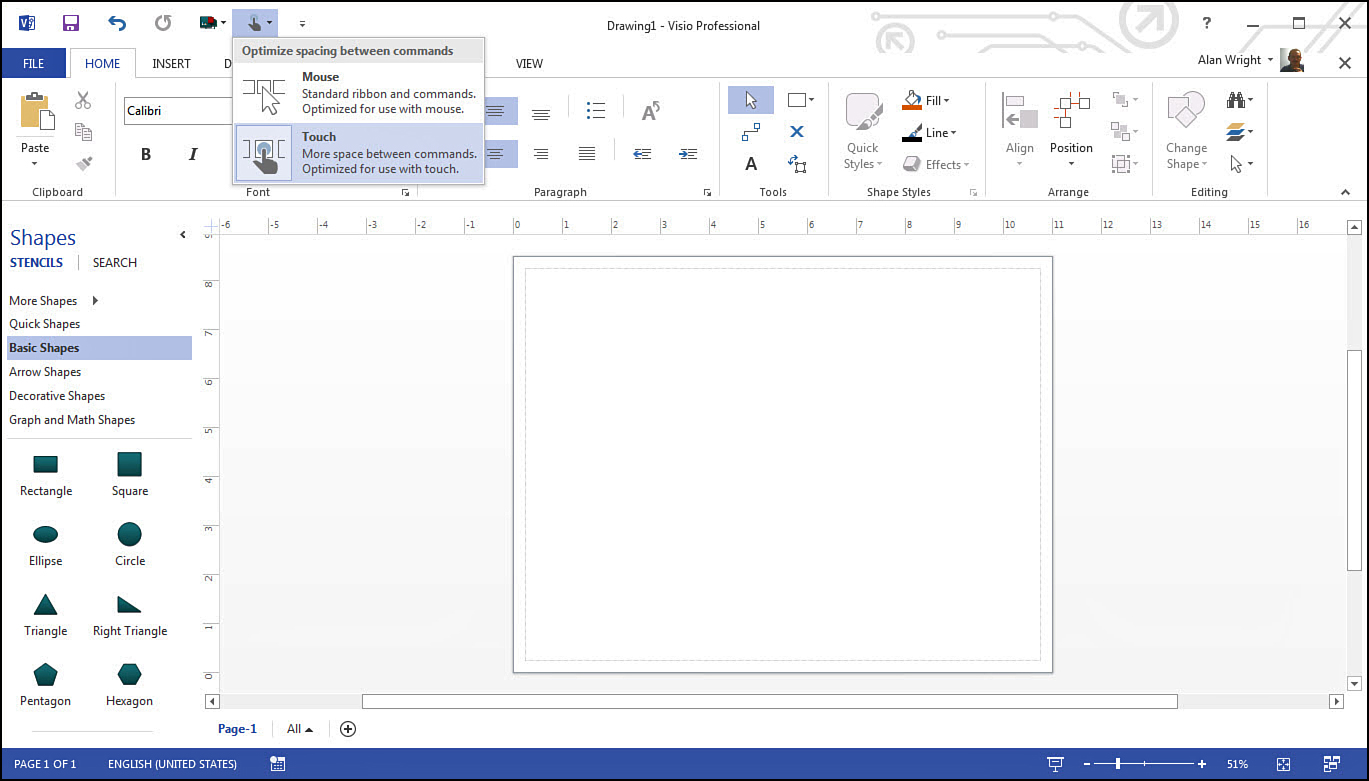Click the Redo arrow in the quick access toolbar
This screenshot has width=1369, height=781.
[x=163, y=23]
